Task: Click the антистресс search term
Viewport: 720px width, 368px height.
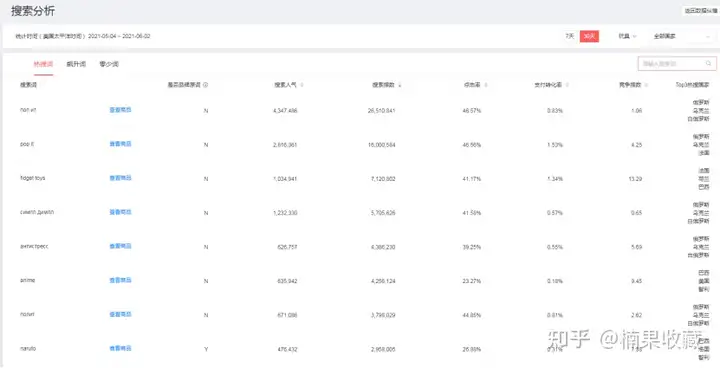Action: pyautogui.click(x=34, y=246)
